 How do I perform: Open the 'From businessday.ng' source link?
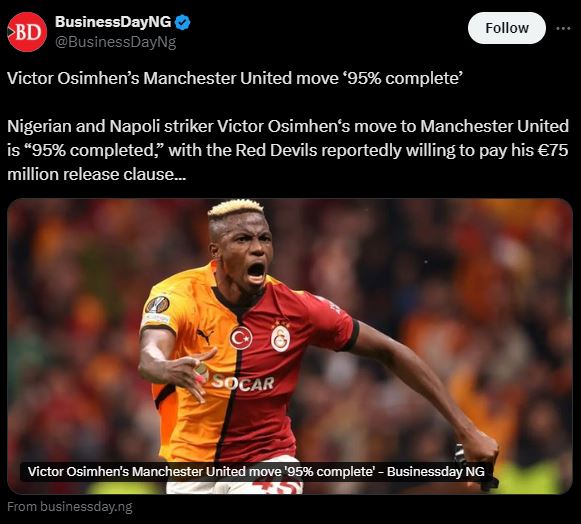pos(70,507)
